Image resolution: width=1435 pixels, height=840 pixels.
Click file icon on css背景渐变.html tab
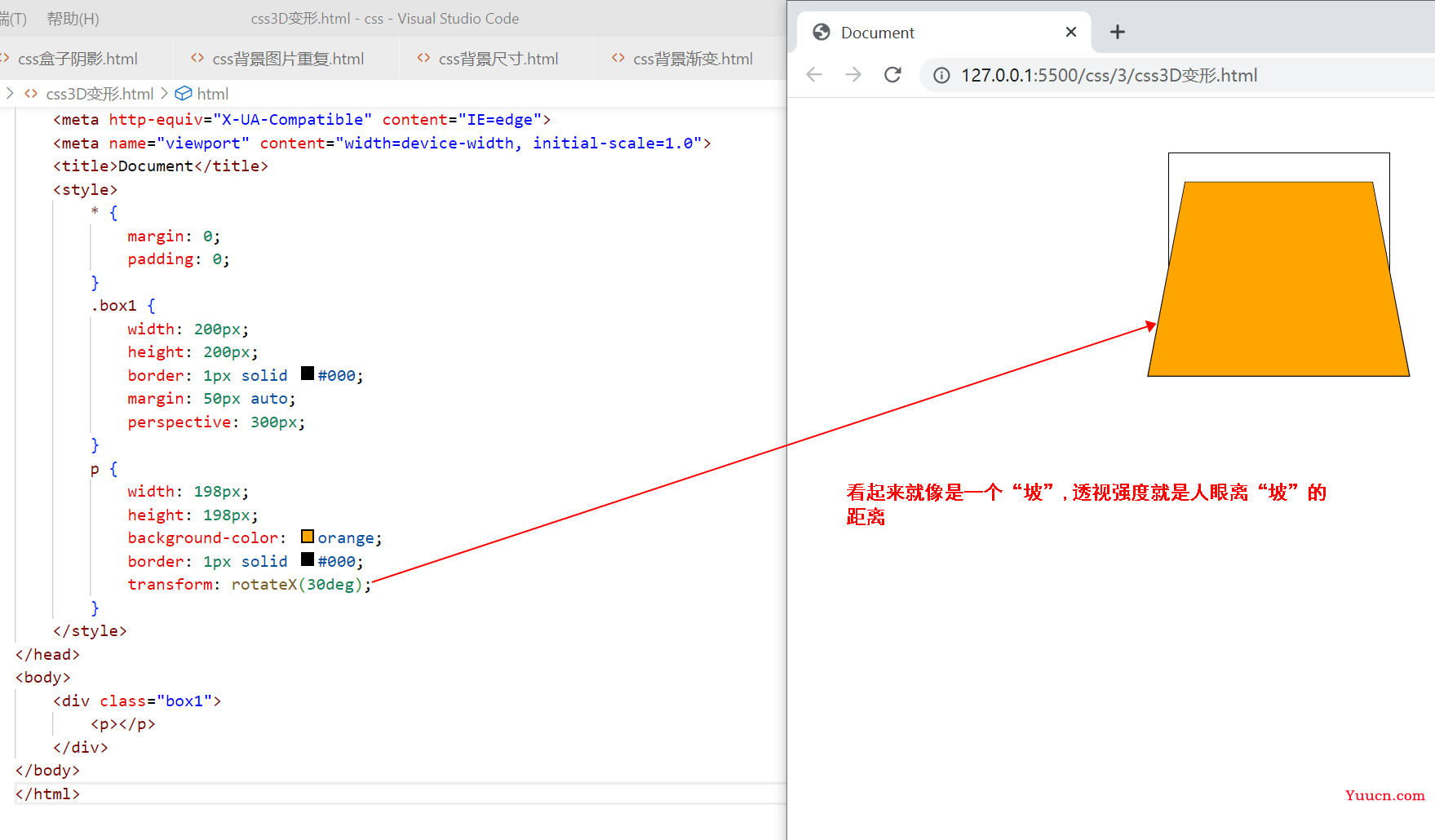(x=618, y=58)
